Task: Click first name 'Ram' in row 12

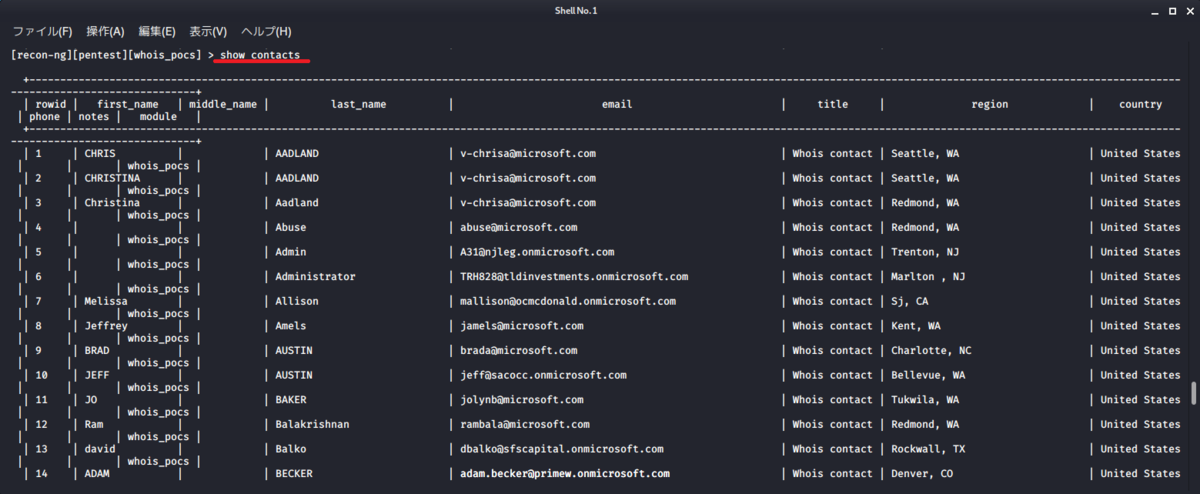Action: point(94,425)
